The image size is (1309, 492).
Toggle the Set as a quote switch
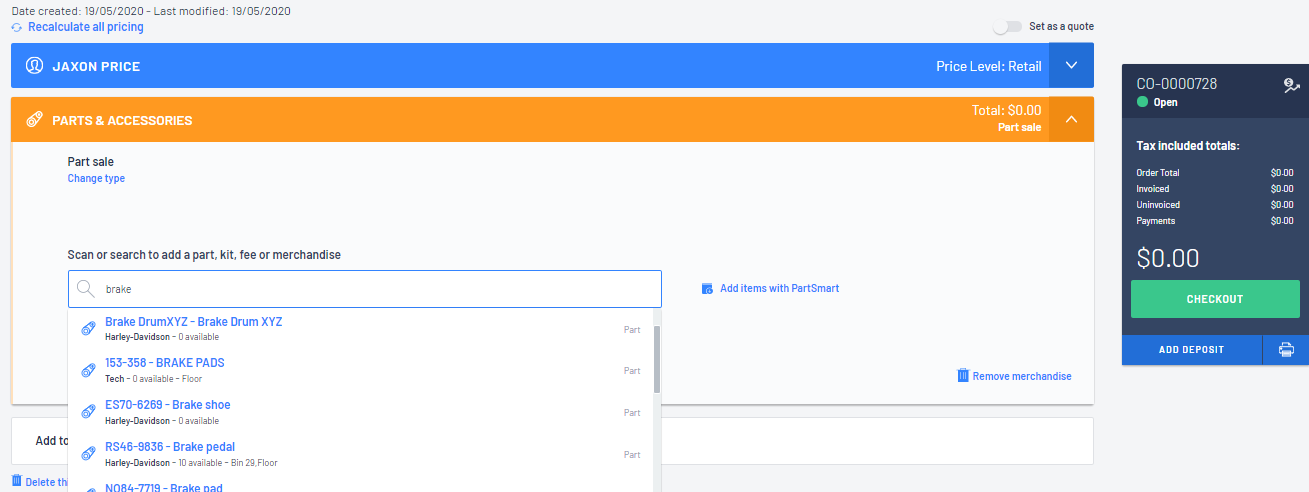point(1008,27)
